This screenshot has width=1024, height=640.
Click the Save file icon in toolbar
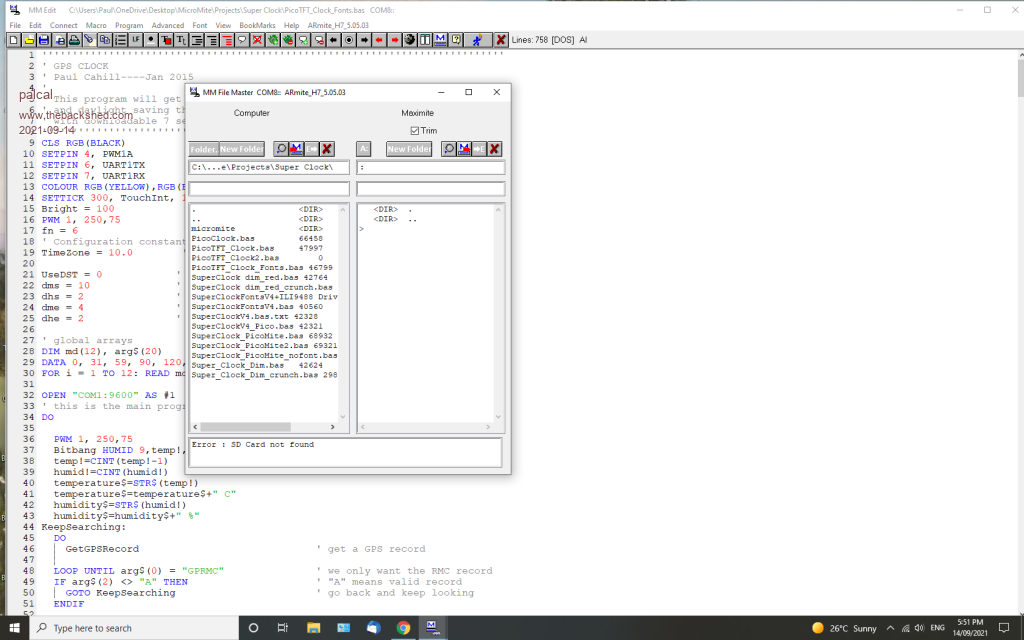(45, 40)
